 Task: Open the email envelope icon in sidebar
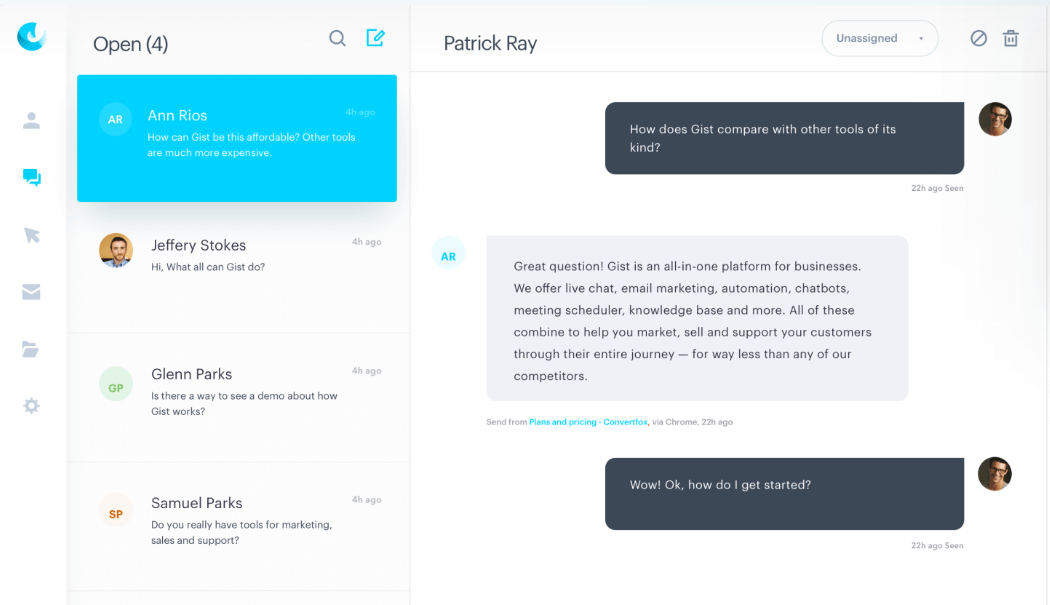point(32,292)
